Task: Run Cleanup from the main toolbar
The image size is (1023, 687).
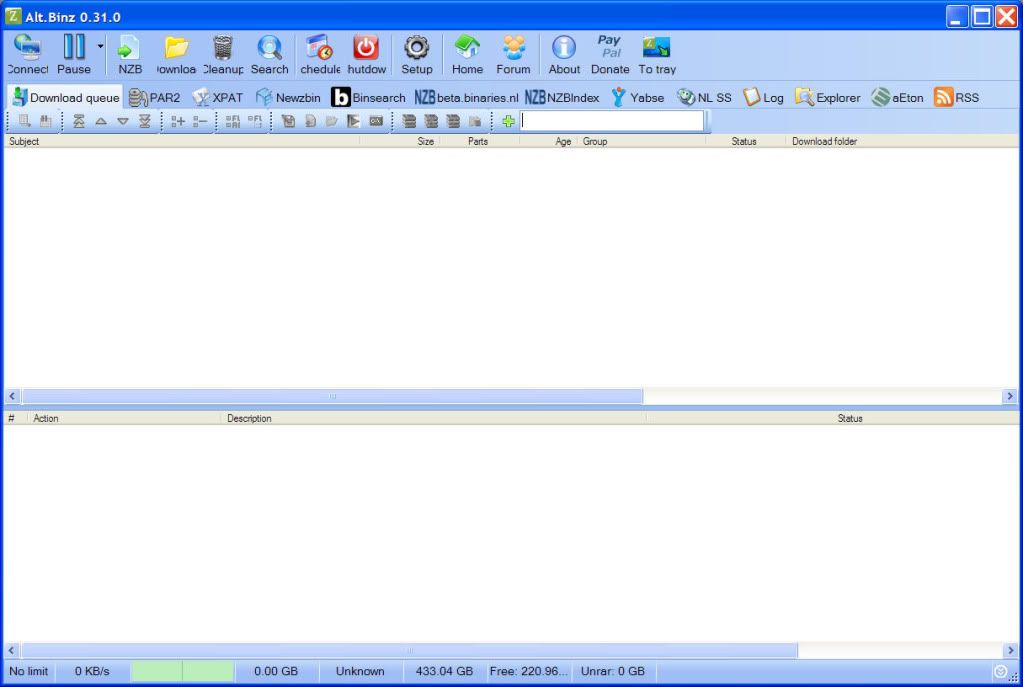Action: [x=221, y=53]
